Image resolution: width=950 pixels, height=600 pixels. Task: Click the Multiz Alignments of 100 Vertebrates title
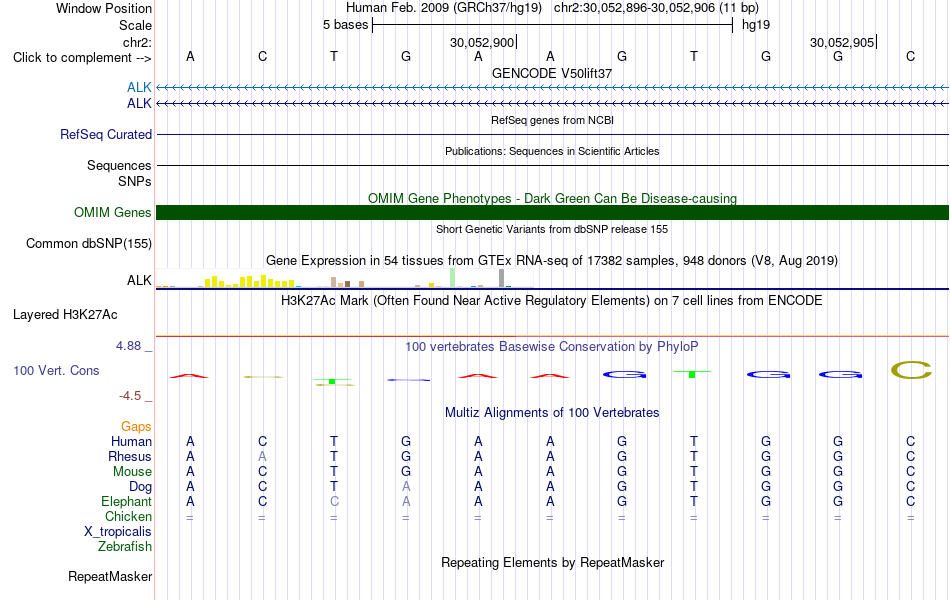[552, 413]
